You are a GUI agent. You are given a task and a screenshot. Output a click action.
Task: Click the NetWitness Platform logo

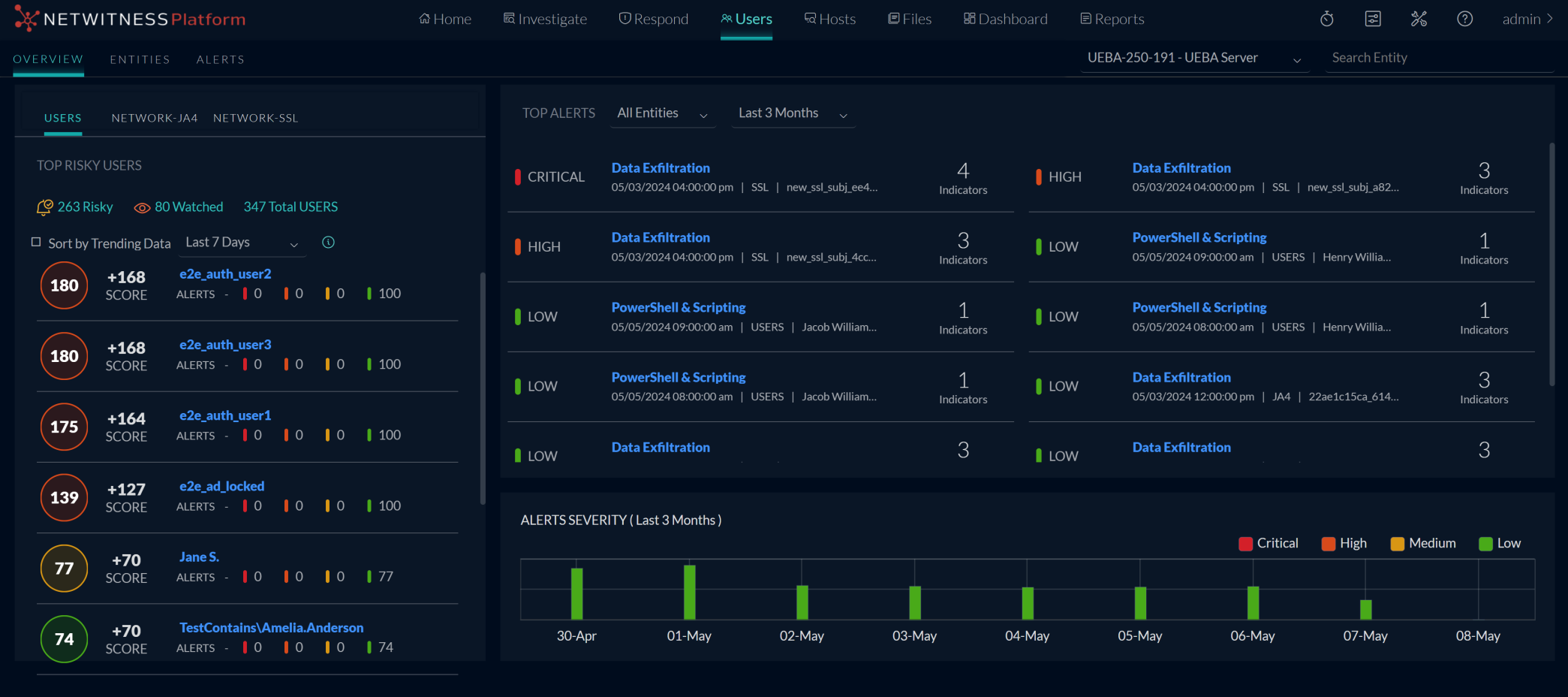(x=131, y=19)
